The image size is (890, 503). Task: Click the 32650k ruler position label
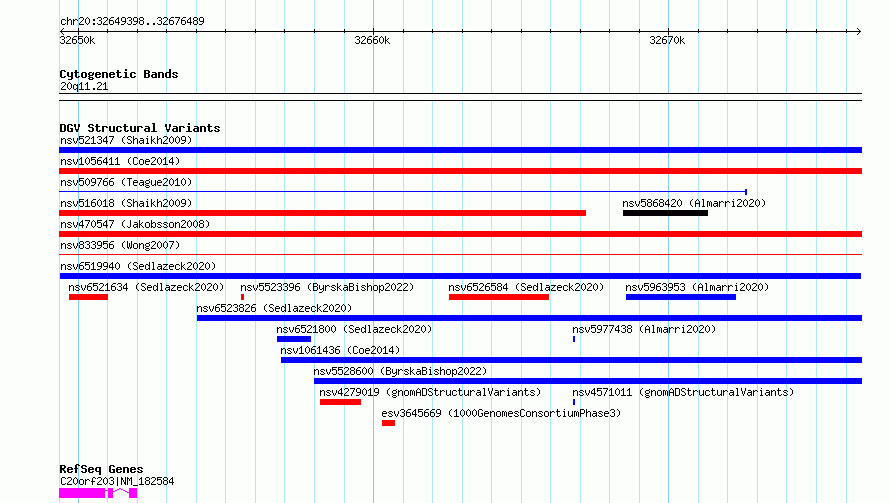click(77, 40)
